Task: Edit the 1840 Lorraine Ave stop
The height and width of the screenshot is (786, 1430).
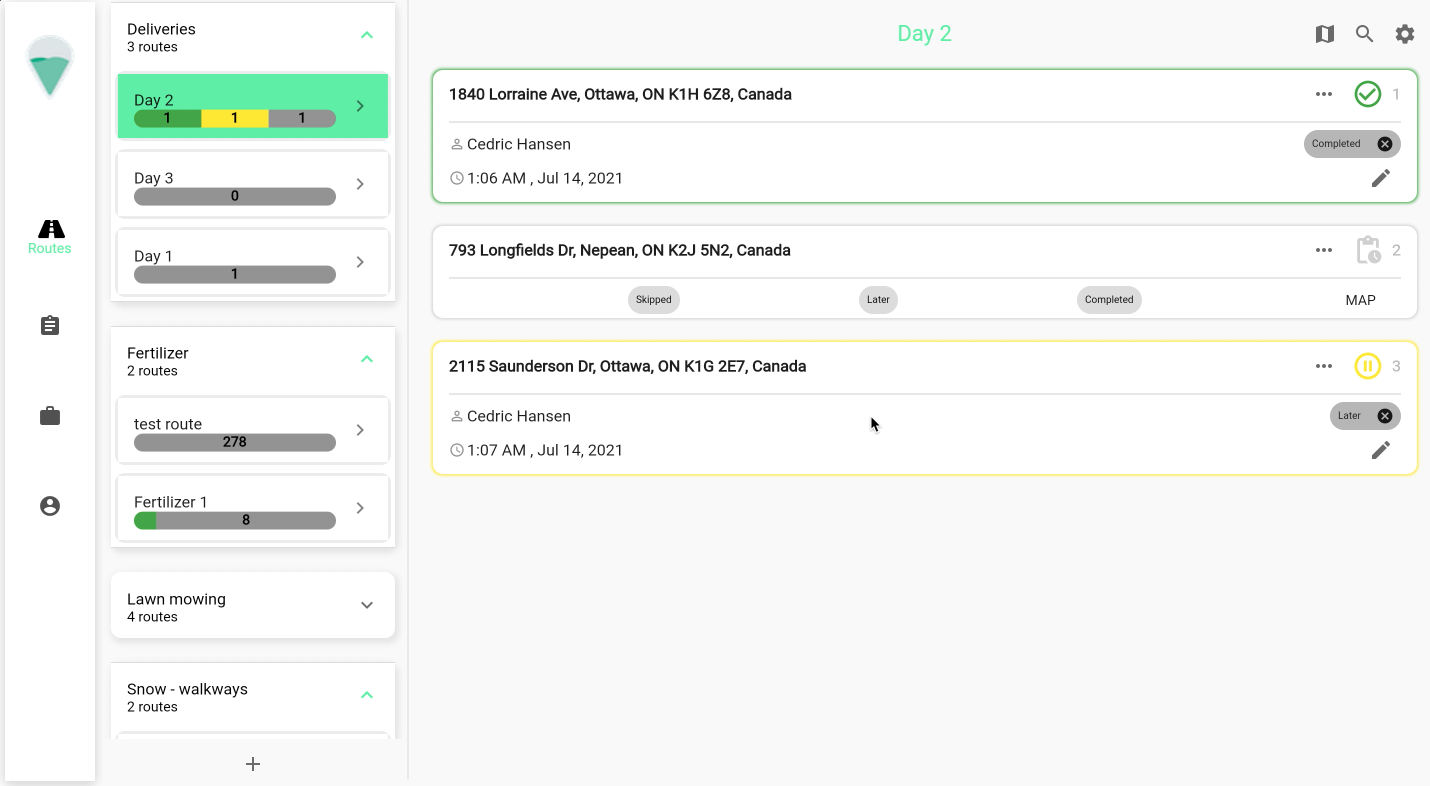Action: [1380, 178]
